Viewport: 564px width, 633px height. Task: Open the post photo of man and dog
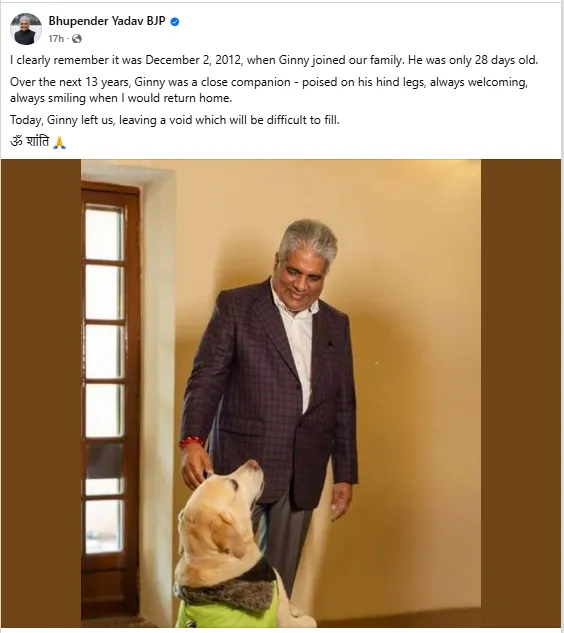click(281, 393)
